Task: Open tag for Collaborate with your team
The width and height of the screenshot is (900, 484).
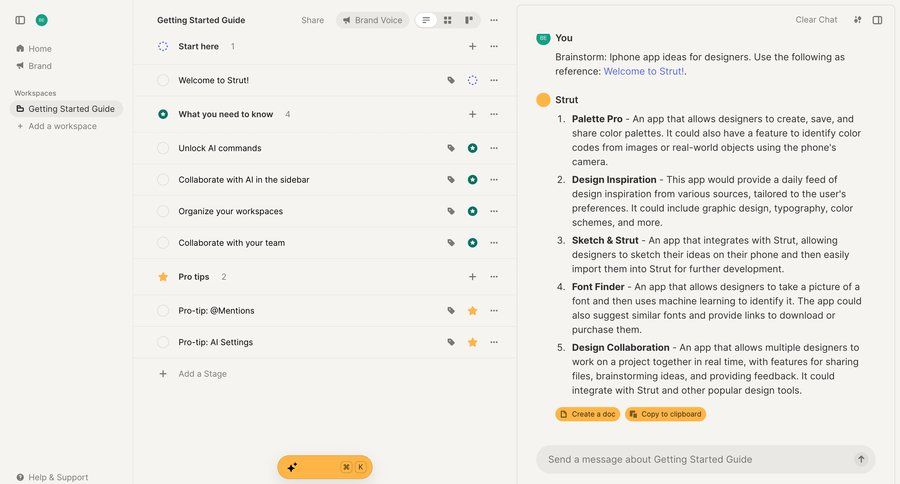Action: point(451,243)
